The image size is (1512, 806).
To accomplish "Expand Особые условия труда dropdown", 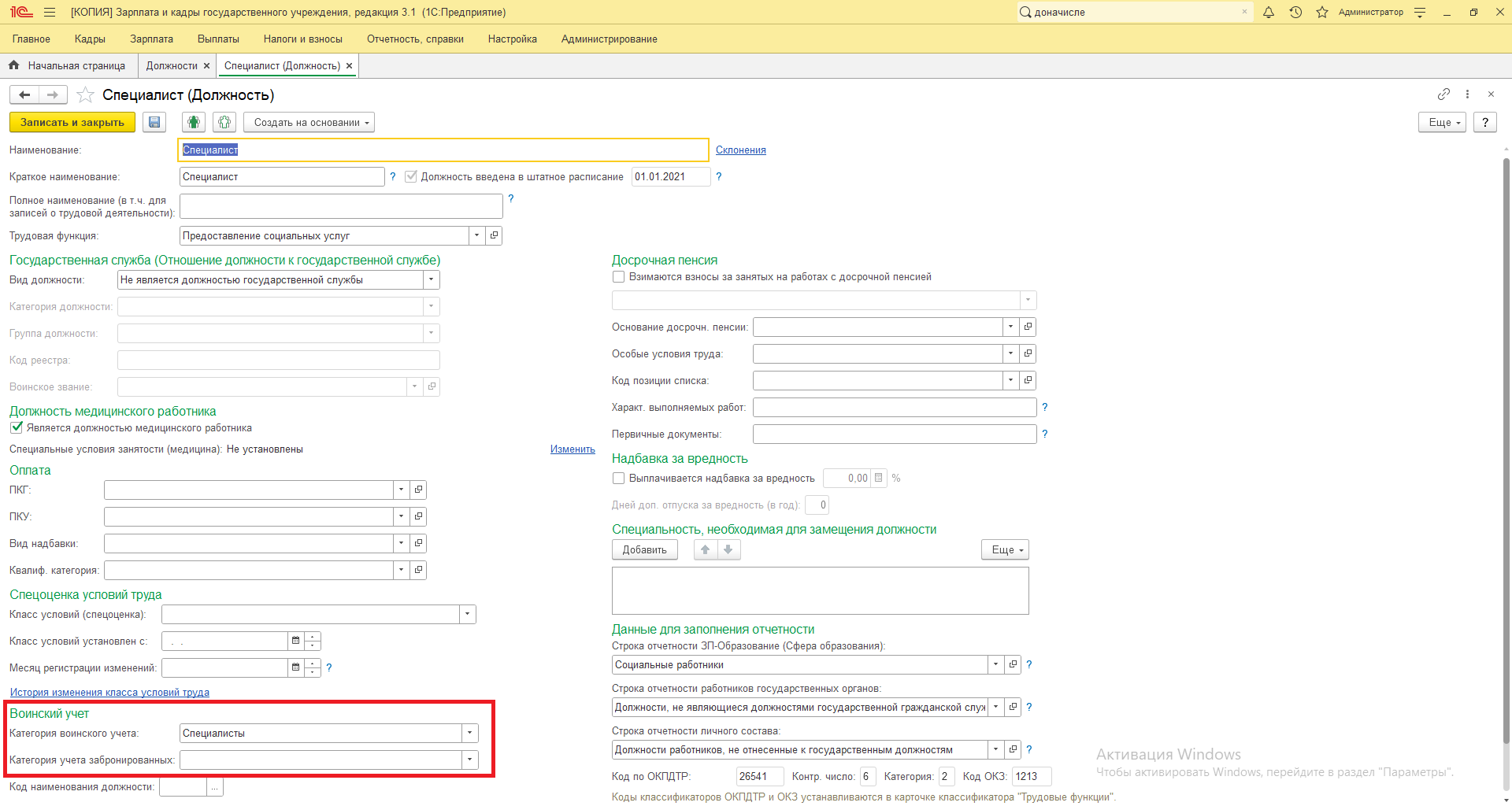I will tap(1010, 353).
